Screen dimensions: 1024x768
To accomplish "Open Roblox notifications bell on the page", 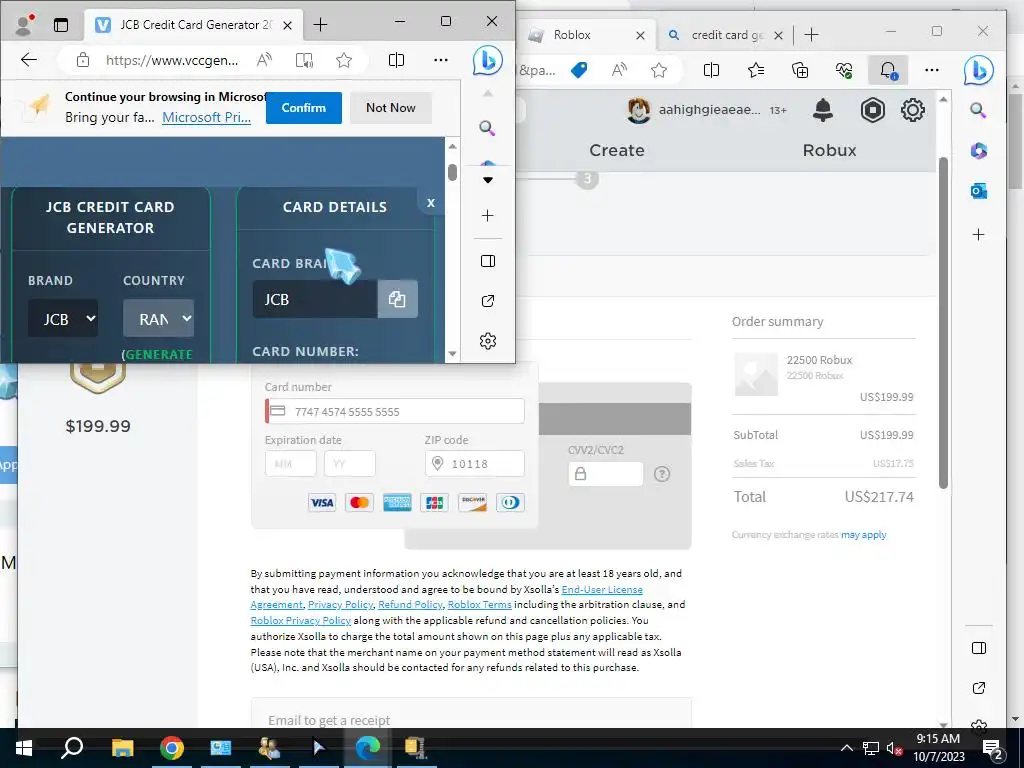I will 823,110.
